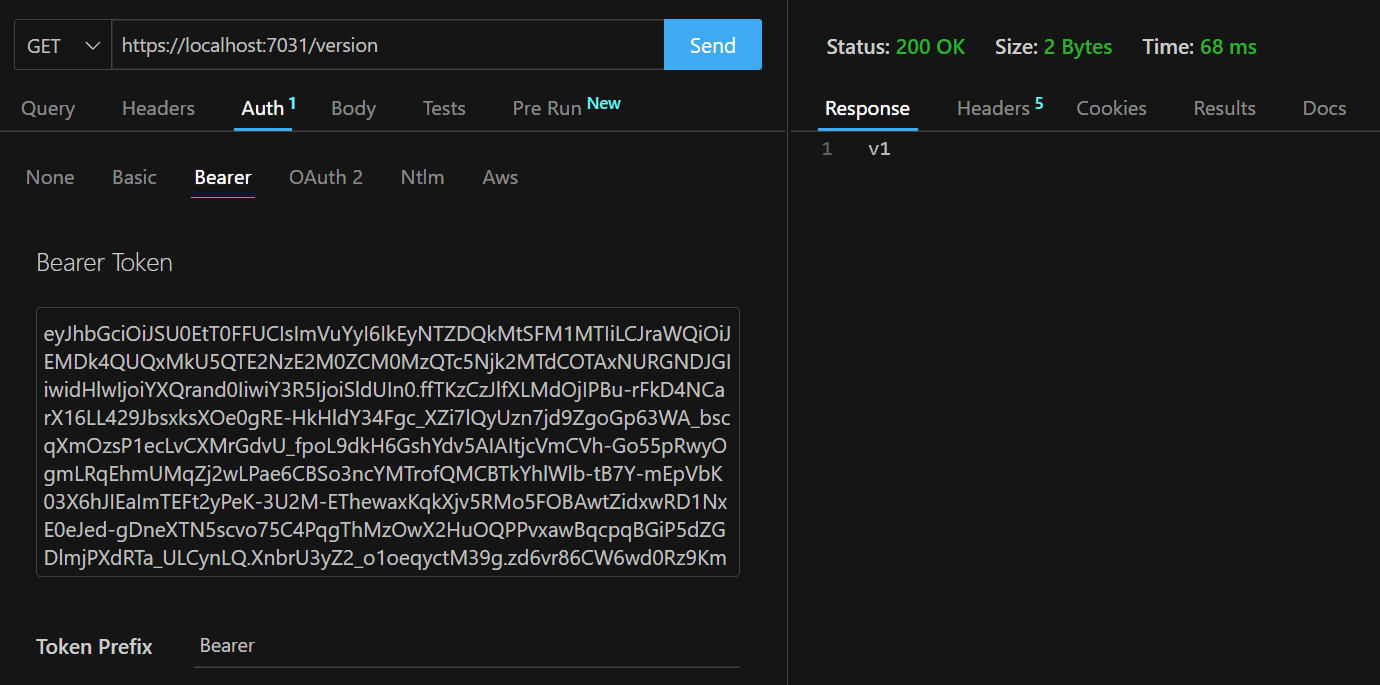Choose the None auth type

(x=50, y=177)
